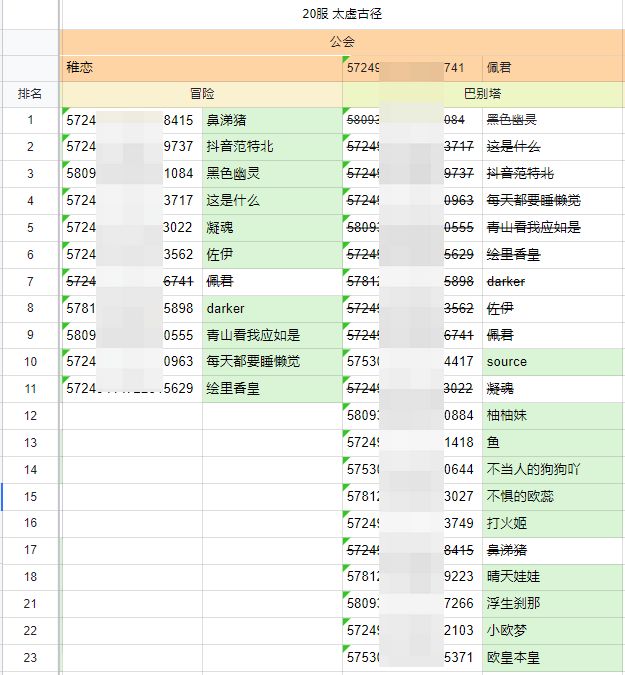The height and width of the screenshot is (675, 625).
Task: Click 绘里香皇 in the 冒险 column
Action: point(272,389)
